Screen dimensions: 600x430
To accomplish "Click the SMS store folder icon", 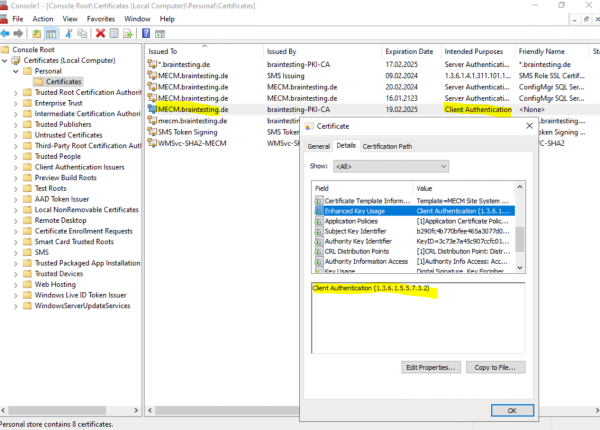I will coord(27,252).
